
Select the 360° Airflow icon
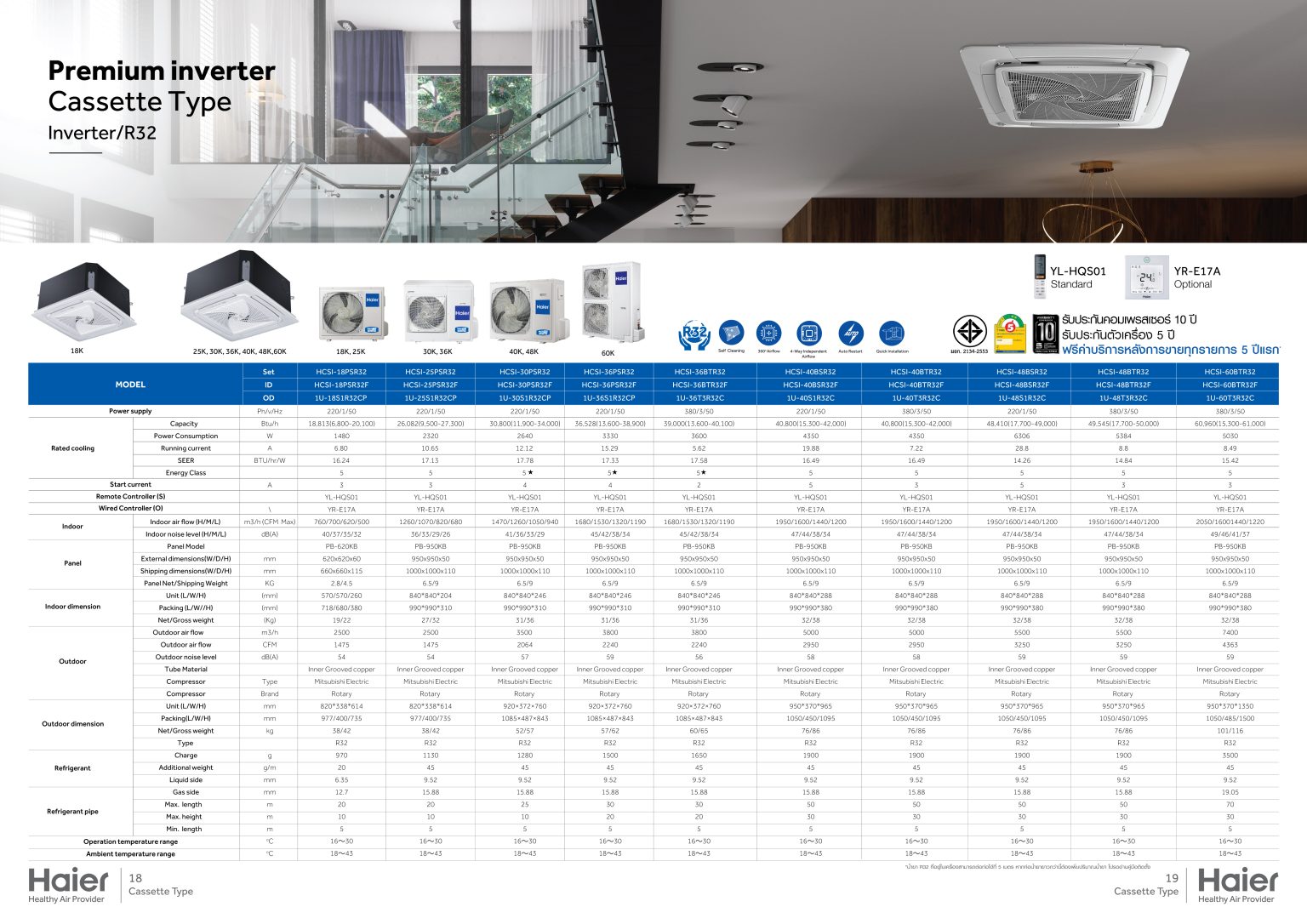769,332
